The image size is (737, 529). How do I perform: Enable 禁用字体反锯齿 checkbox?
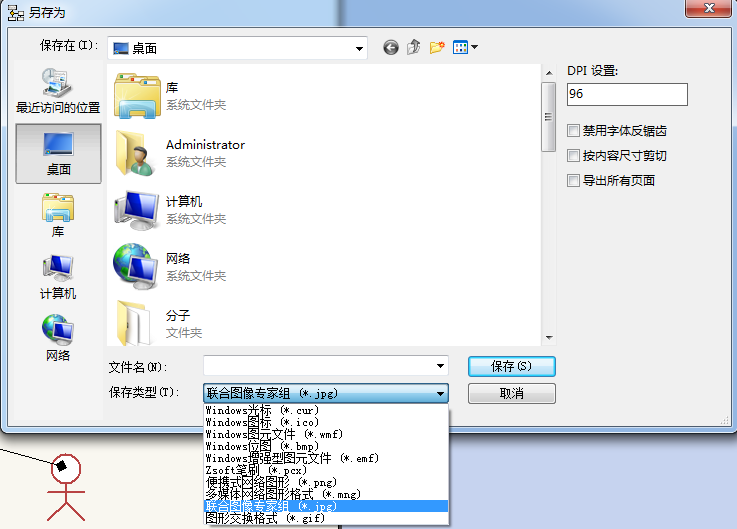coord(573,131)
